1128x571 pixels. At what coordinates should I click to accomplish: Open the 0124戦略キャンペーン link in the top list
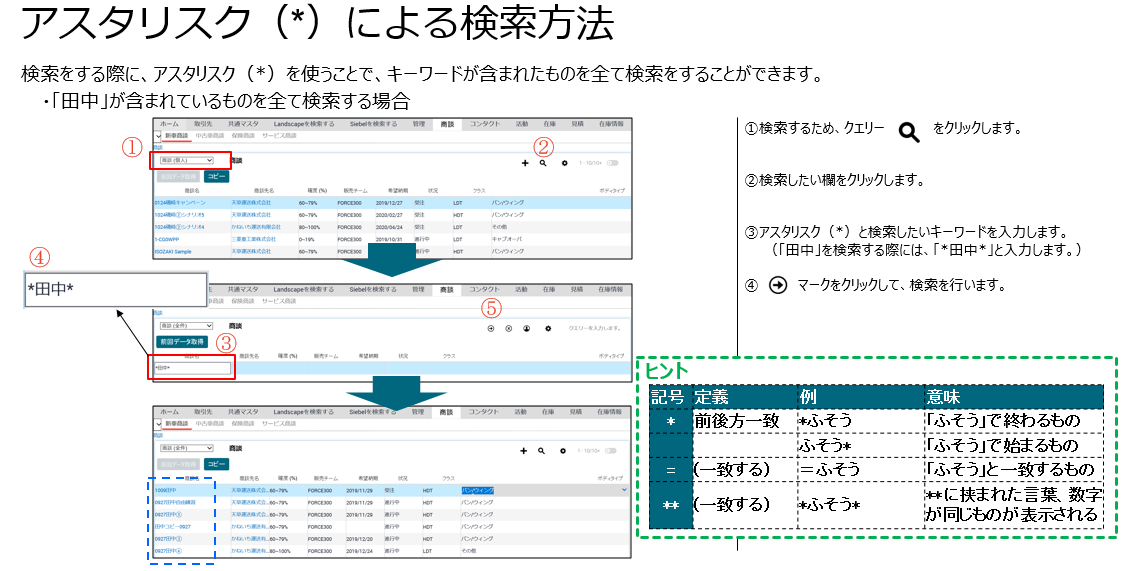[180, 202]
